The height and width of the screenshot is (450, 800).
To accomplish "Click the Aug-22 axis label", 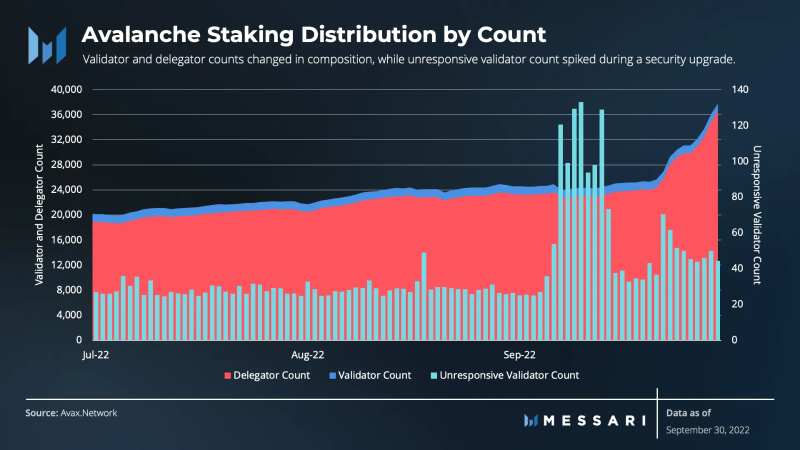I will (x=308, y=355).
